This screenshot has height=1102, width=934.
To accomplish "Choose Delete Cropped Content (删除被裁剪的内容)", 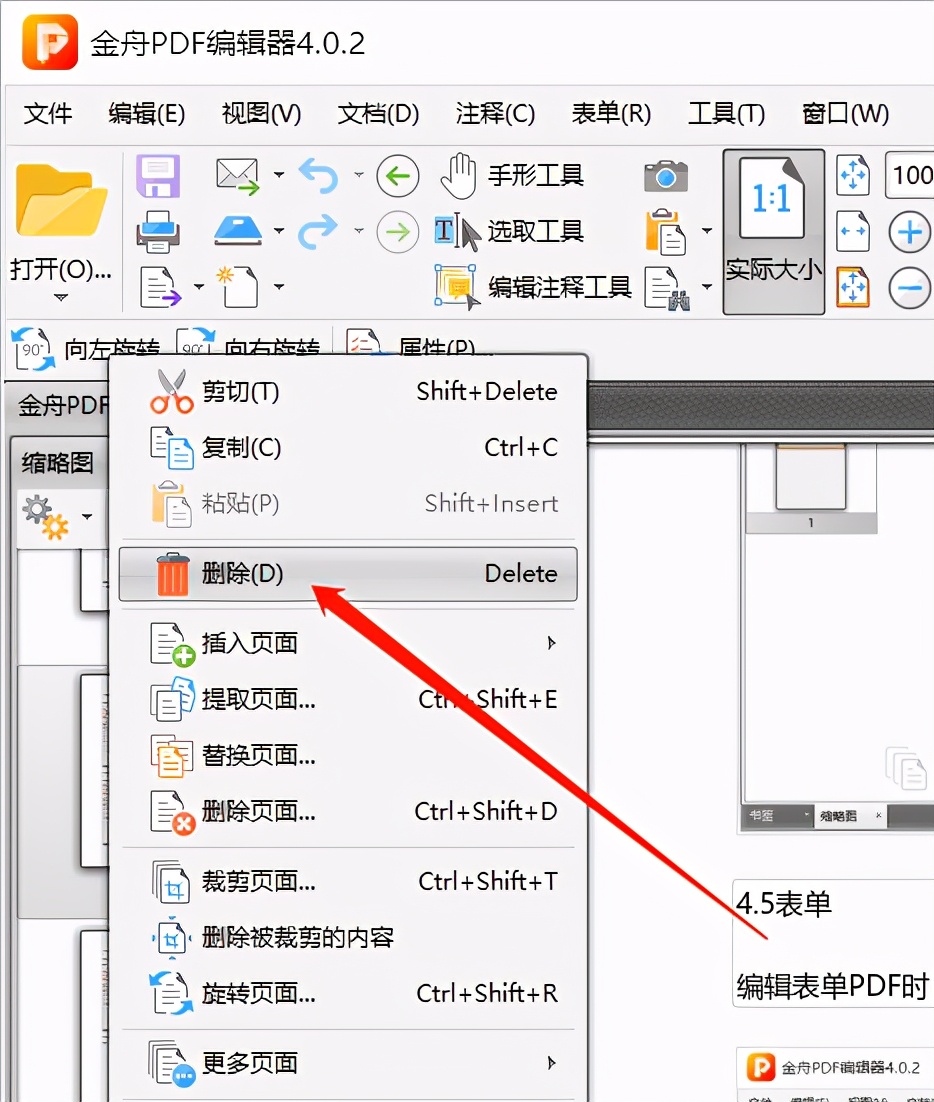I will tap(348, 937).
